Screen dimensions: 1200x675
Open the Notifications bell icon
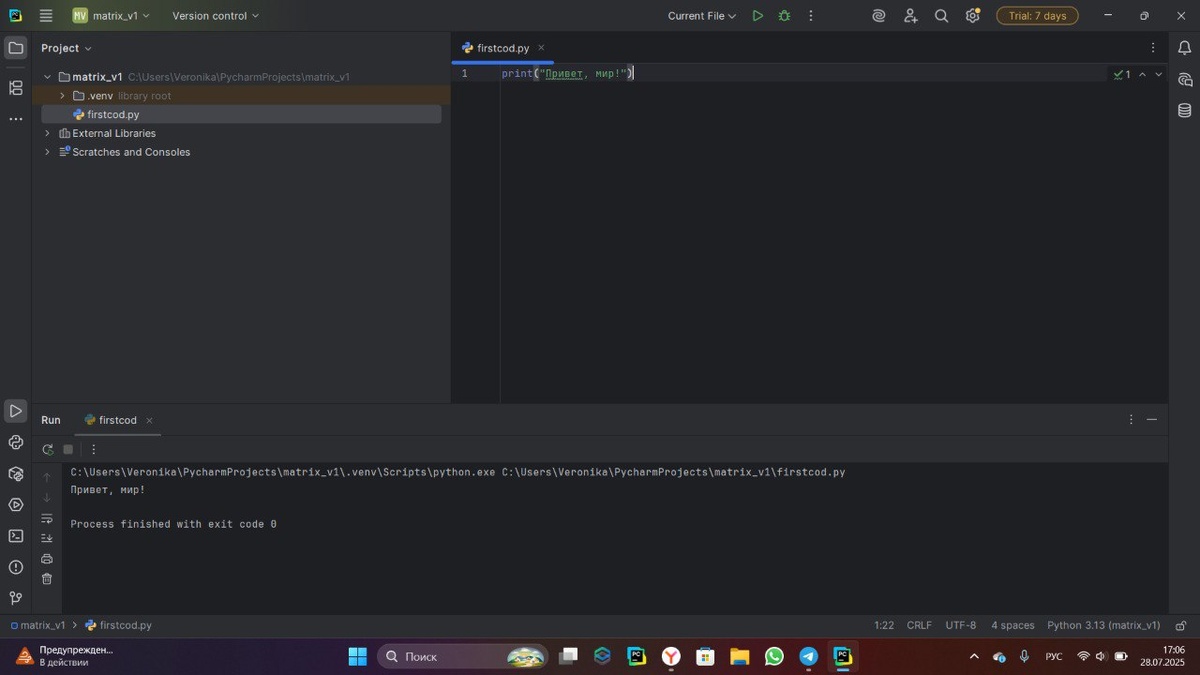click(x=1185, y=48)
